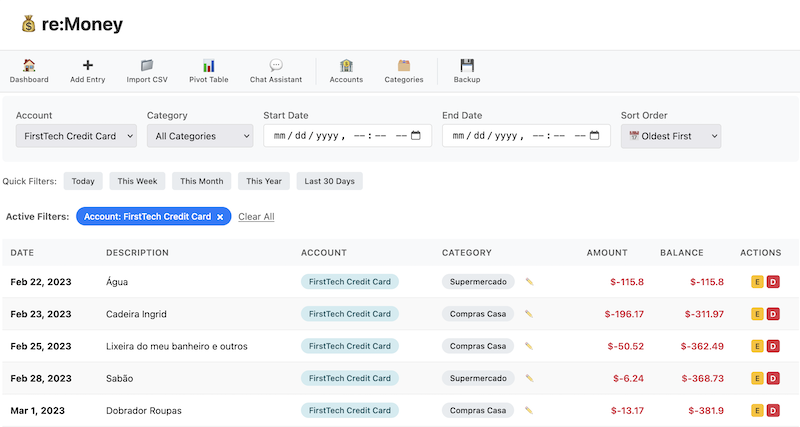Click the $-196.17 amount

pyautogui.click(x=624, y=314)
